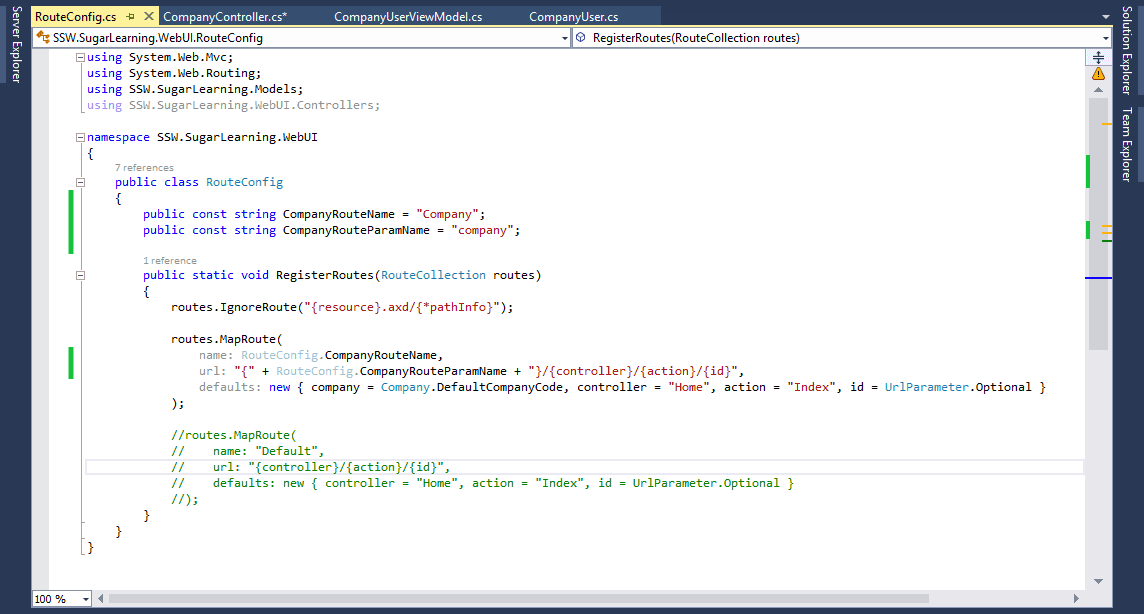Show the 7 references CodeLens link
The width and height of the screenshot is (1144, 614).
(144, 167)
